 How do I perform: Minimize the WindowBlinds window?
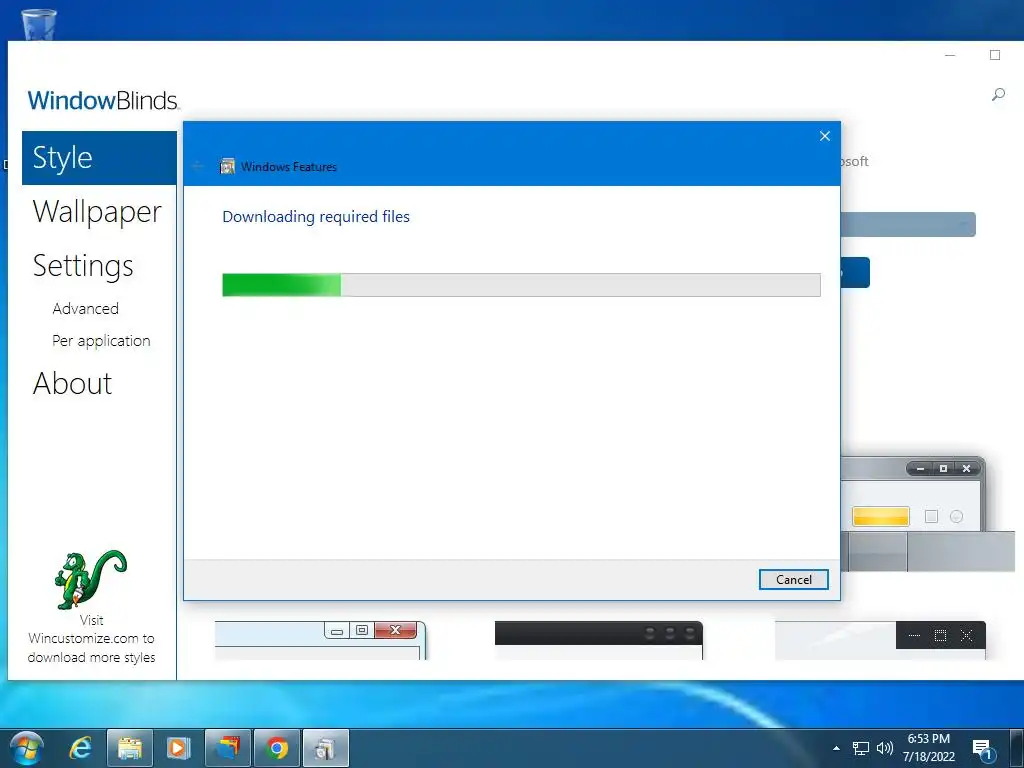[950, 56]
